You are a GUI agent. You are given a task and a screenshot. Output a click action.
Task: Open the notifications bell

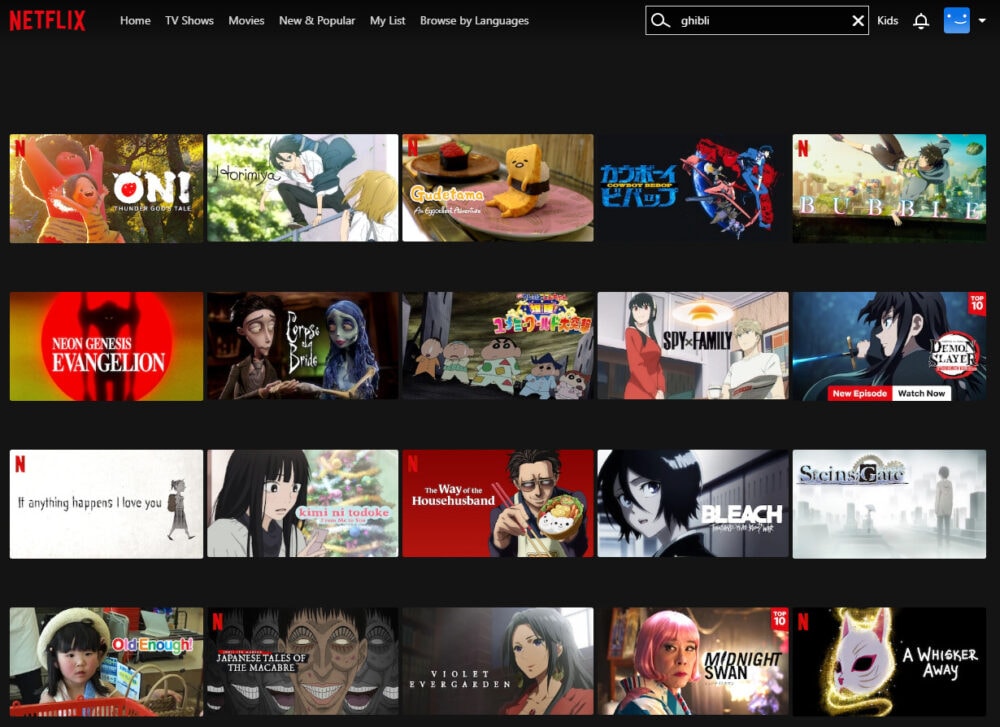coord(920,21)
